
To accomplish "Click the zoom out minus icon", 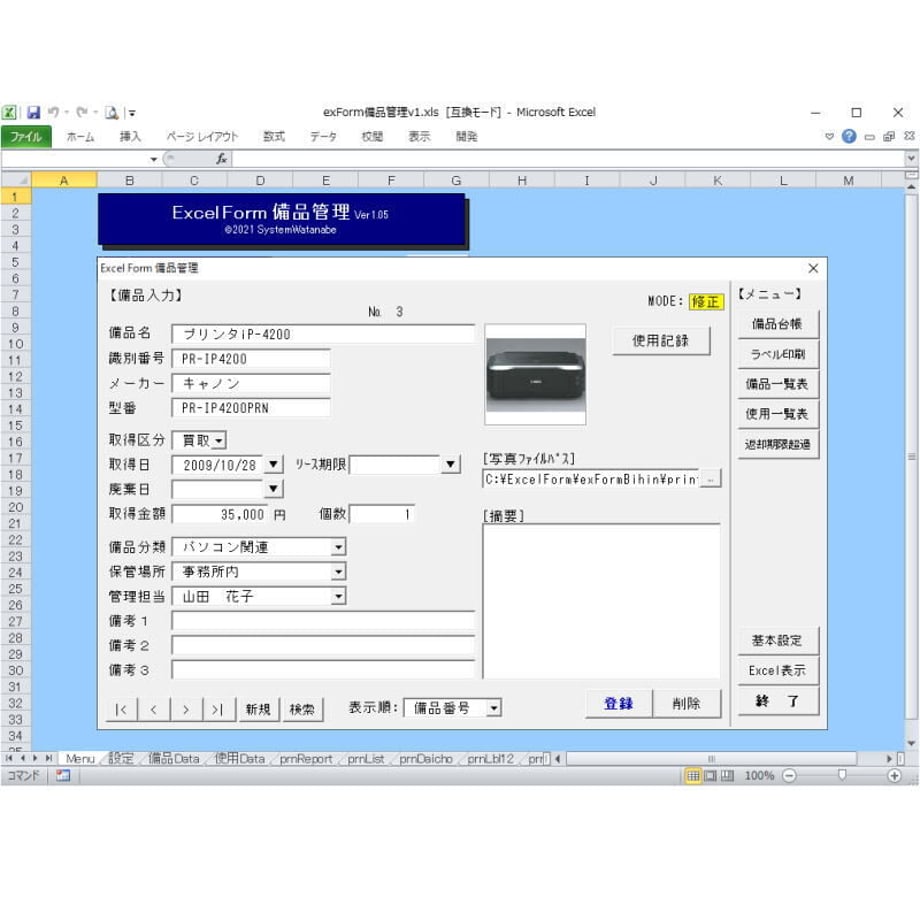I will point(790,776).
